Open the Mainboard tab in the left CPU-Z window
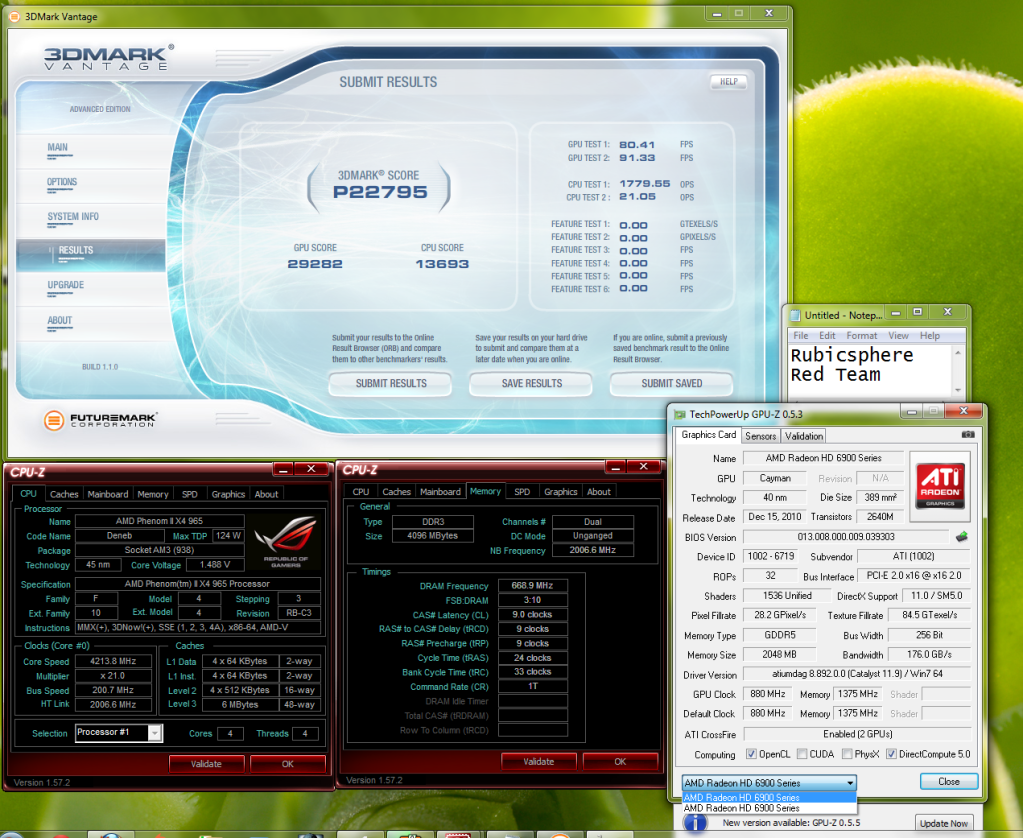 [108, 494]
